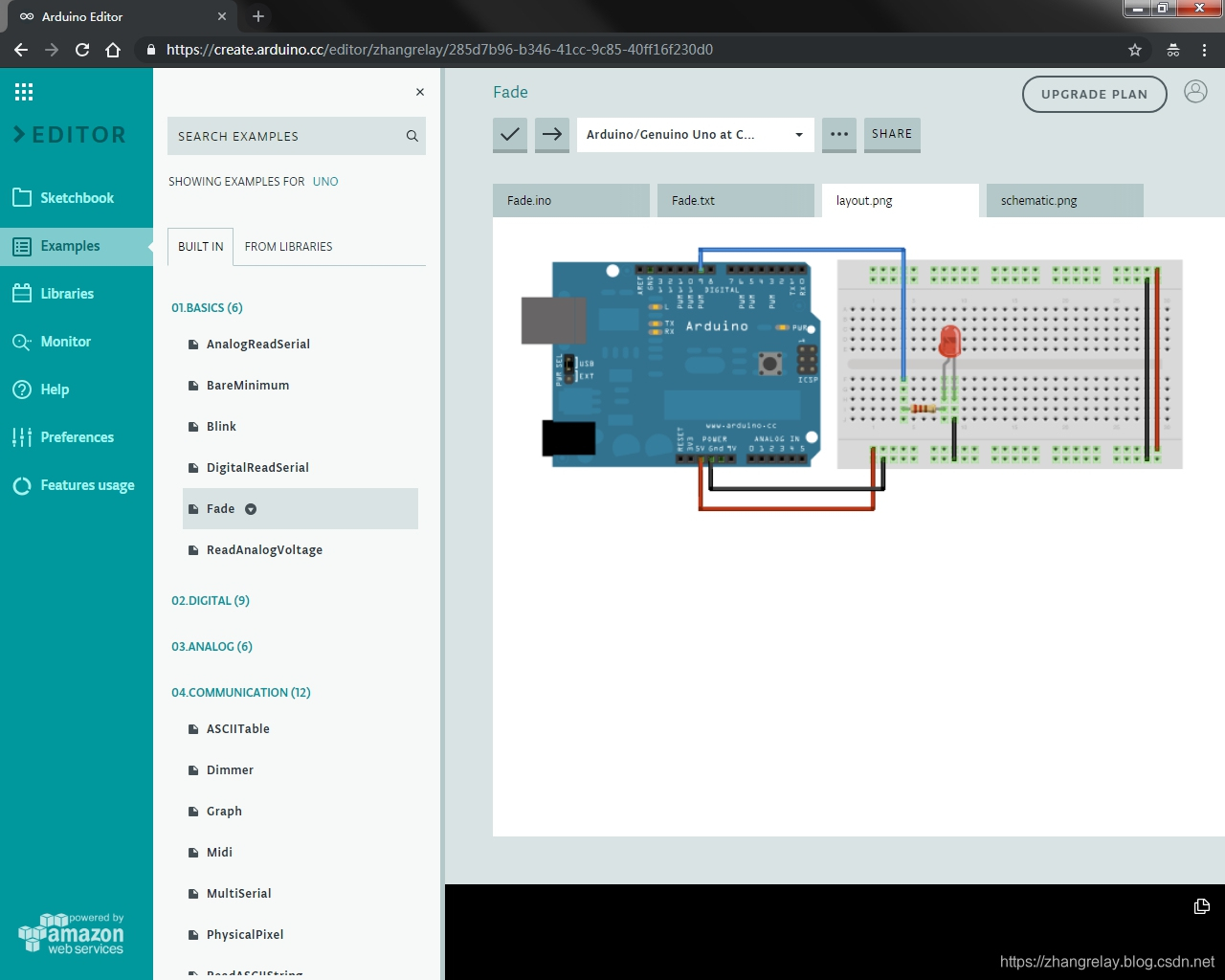
Task: Select the Fade example
Action: pos(301,508)
